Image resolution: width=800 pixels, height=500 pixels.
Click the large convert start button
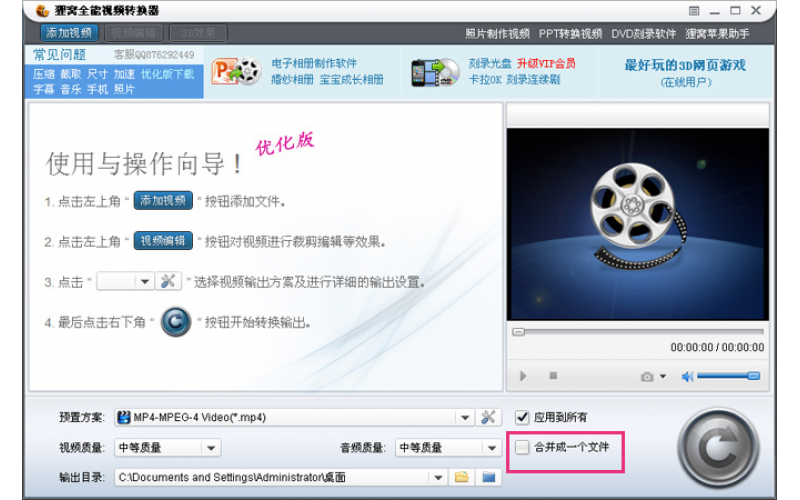click(x=717, y=447)
